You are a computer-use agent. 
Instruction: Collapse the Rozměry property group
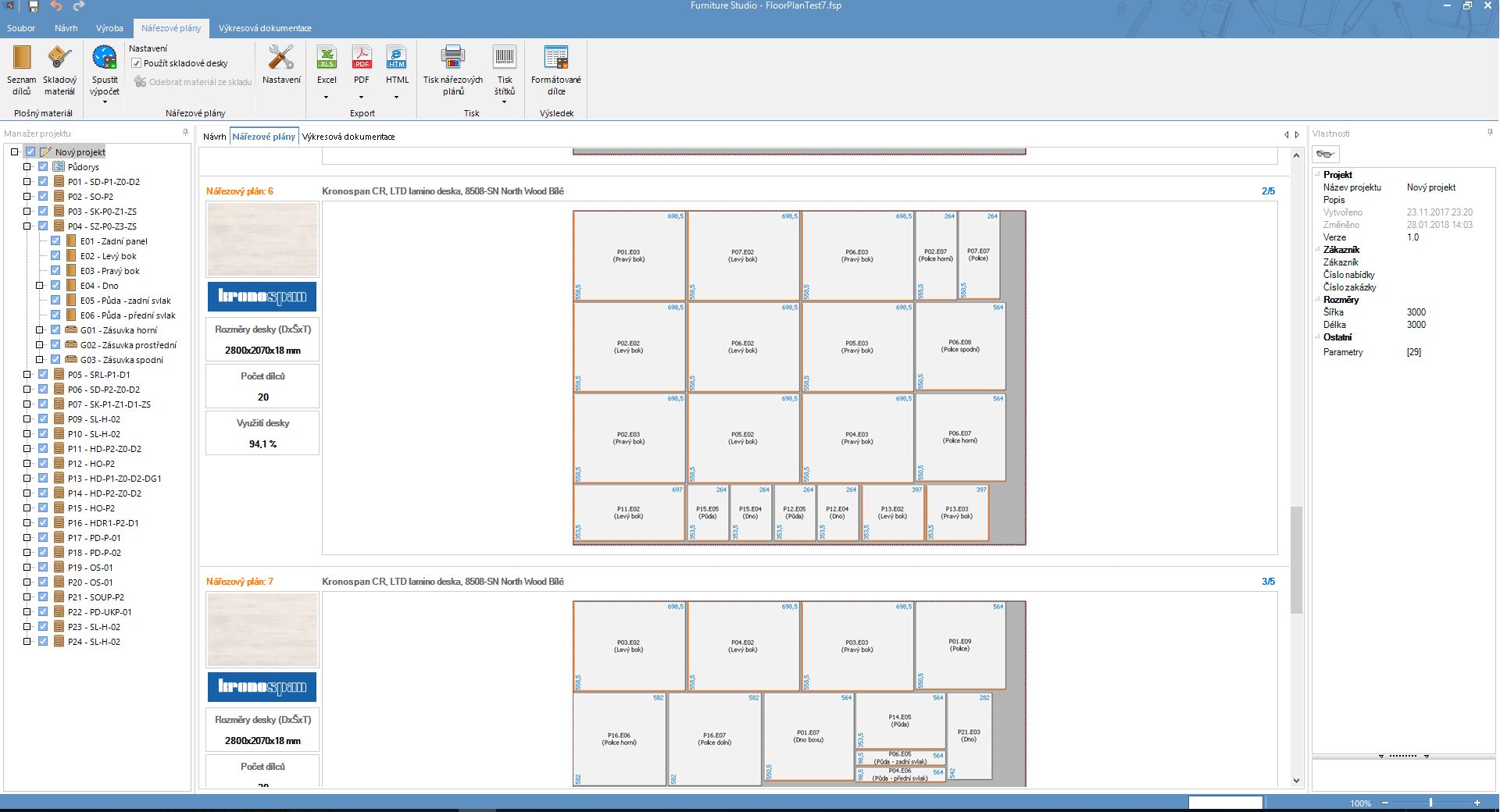(1317, 300)
